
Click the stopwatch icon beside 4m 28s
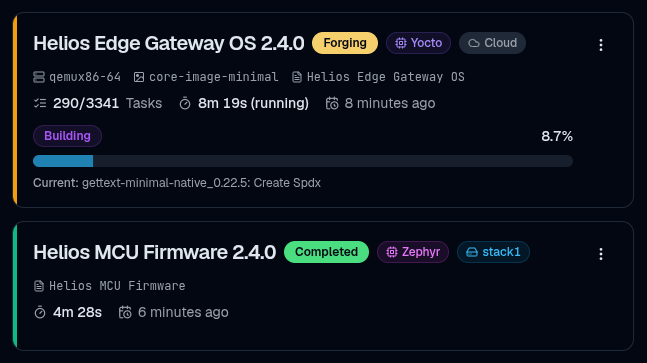40,312
